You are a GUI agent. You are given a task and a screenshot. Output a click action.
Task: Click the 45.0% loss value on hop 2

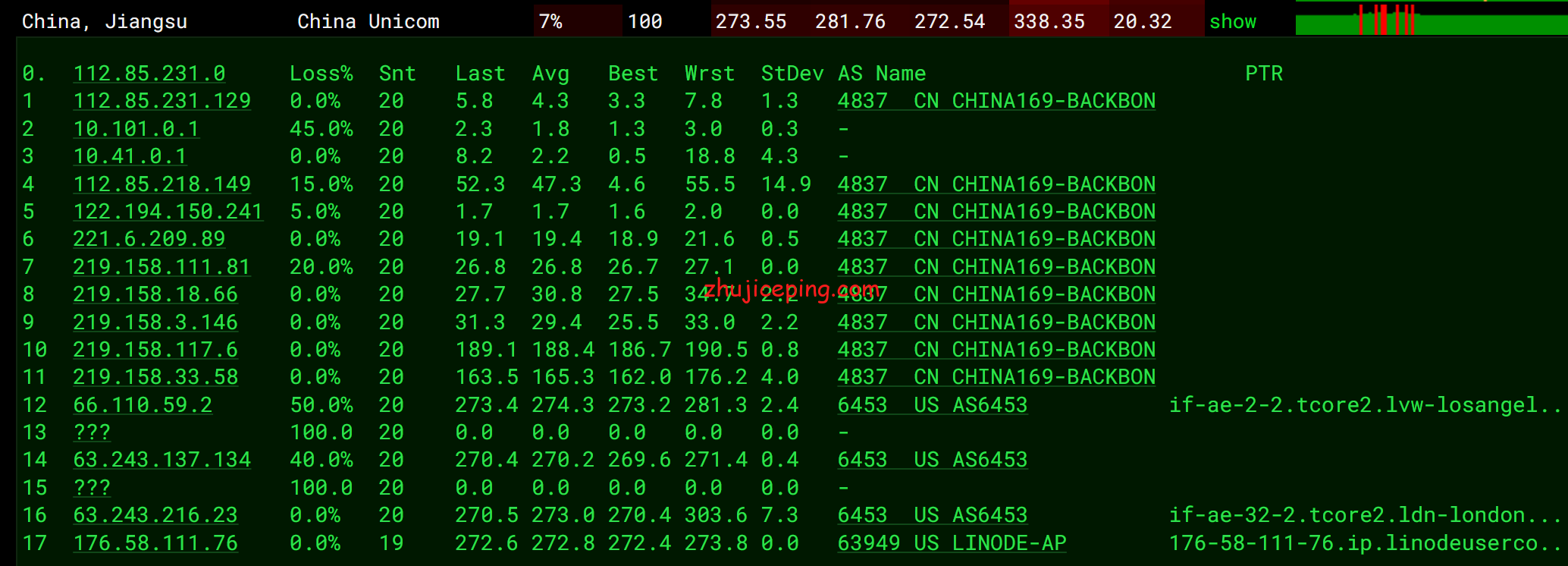(x=321, y=129)
